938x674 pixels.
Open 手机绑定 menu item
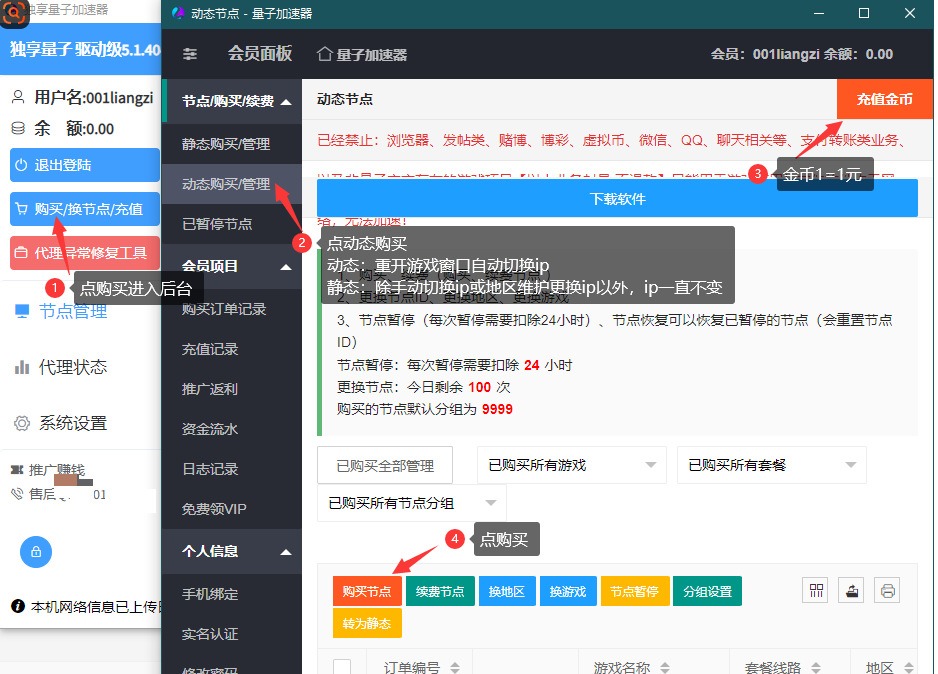233,594
